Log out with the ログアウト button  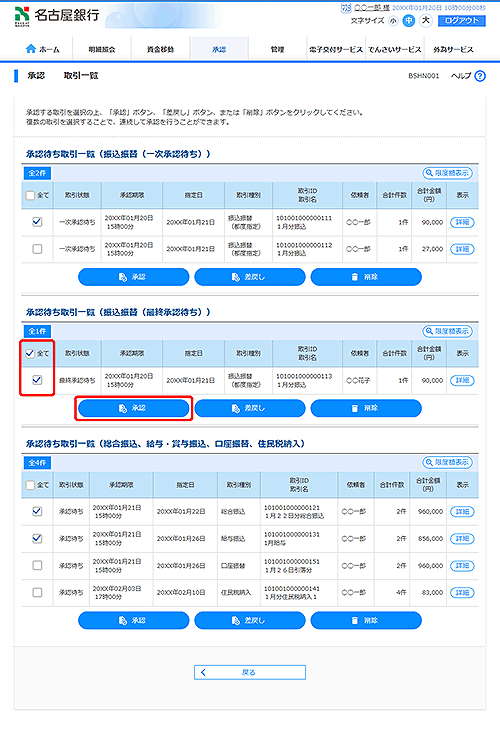461,20
